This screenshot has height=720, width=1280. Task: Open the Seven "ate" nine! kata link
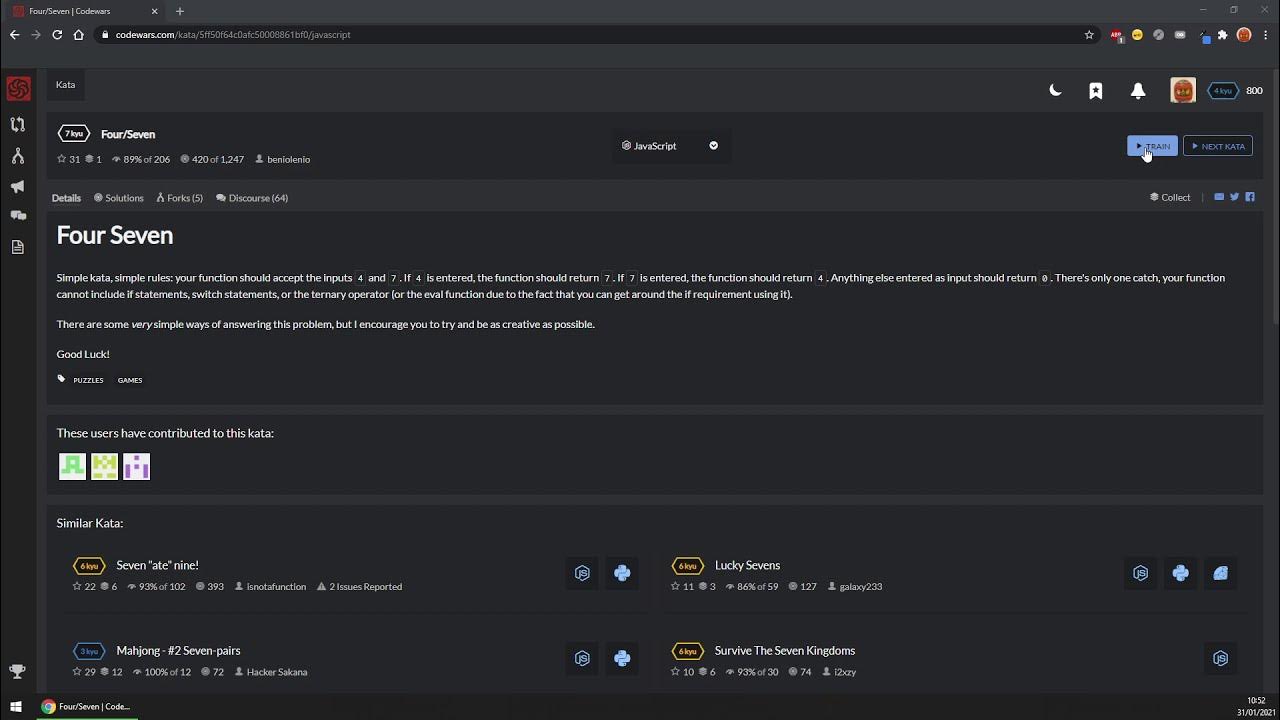click(157, 565)
